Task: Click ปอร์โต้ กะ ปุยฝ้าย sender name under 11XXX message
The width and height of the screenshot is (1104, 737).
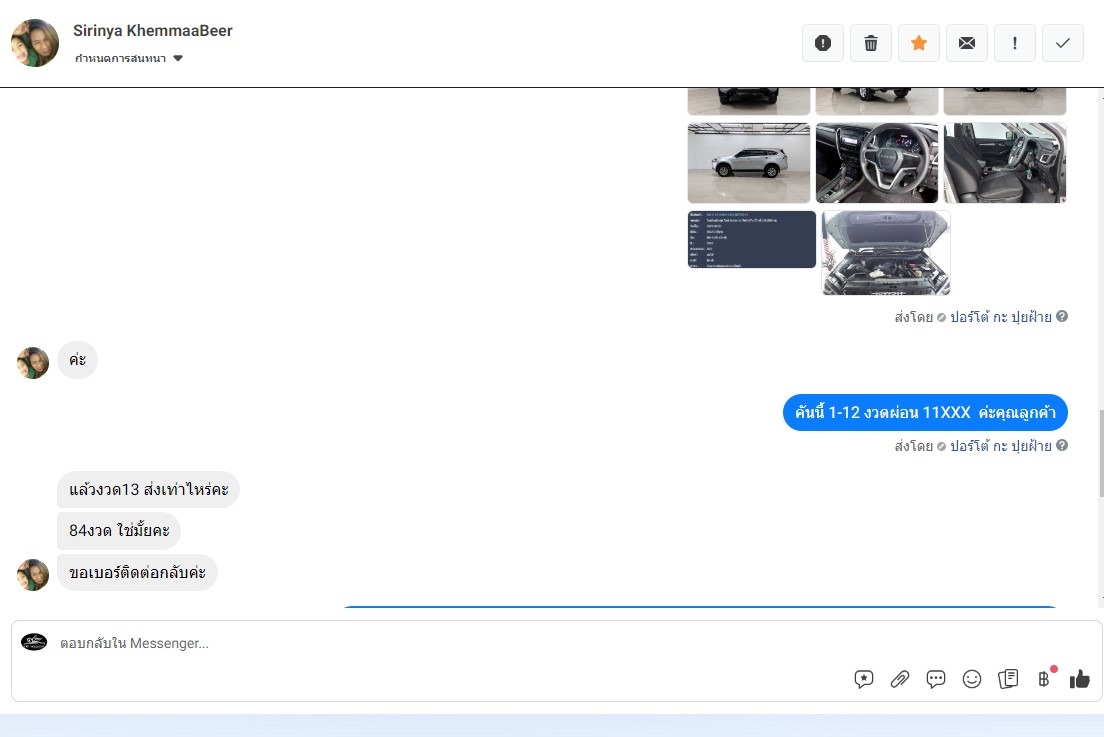Action: pyautogui.click(x=1000, y=446)
